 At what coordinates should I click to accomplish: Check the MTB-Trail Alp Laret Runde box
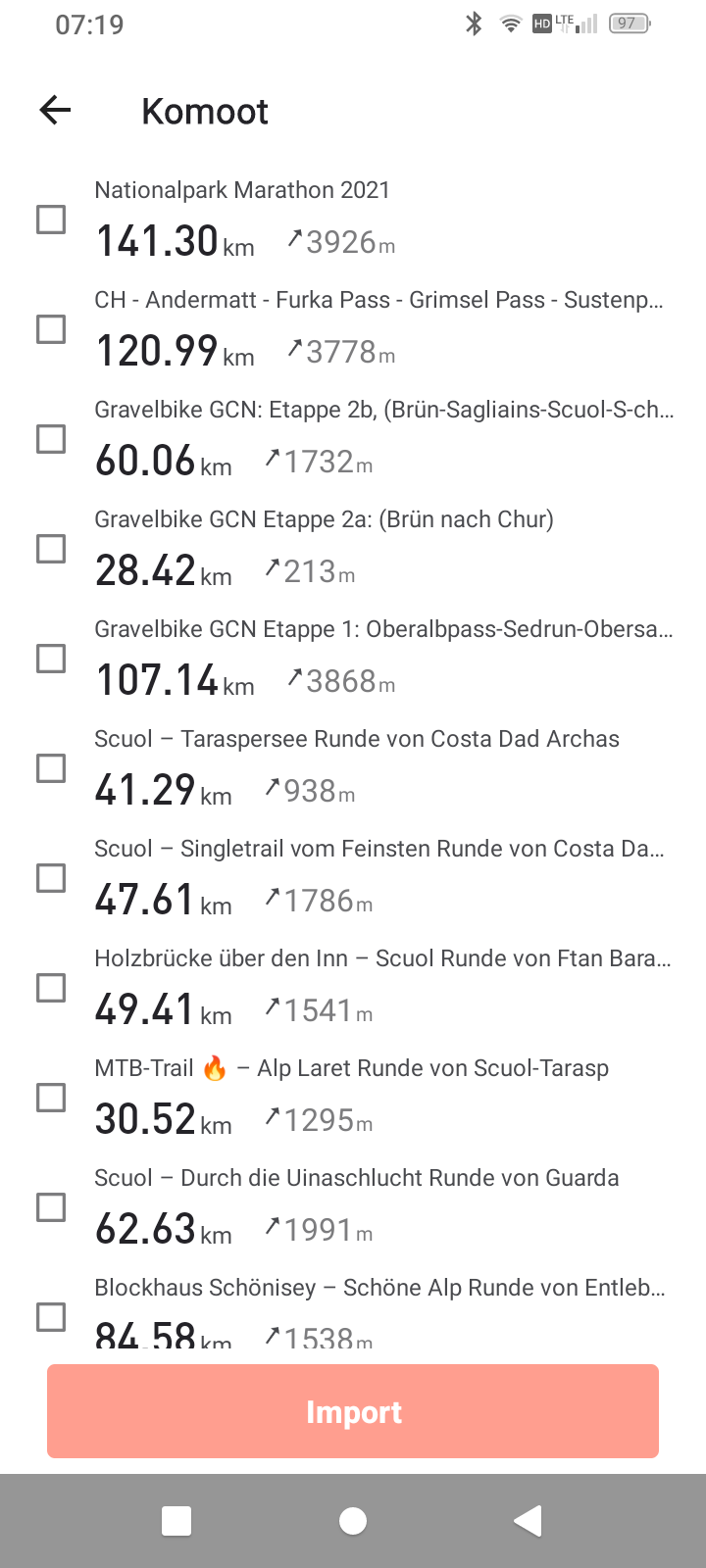(51, 1097)
